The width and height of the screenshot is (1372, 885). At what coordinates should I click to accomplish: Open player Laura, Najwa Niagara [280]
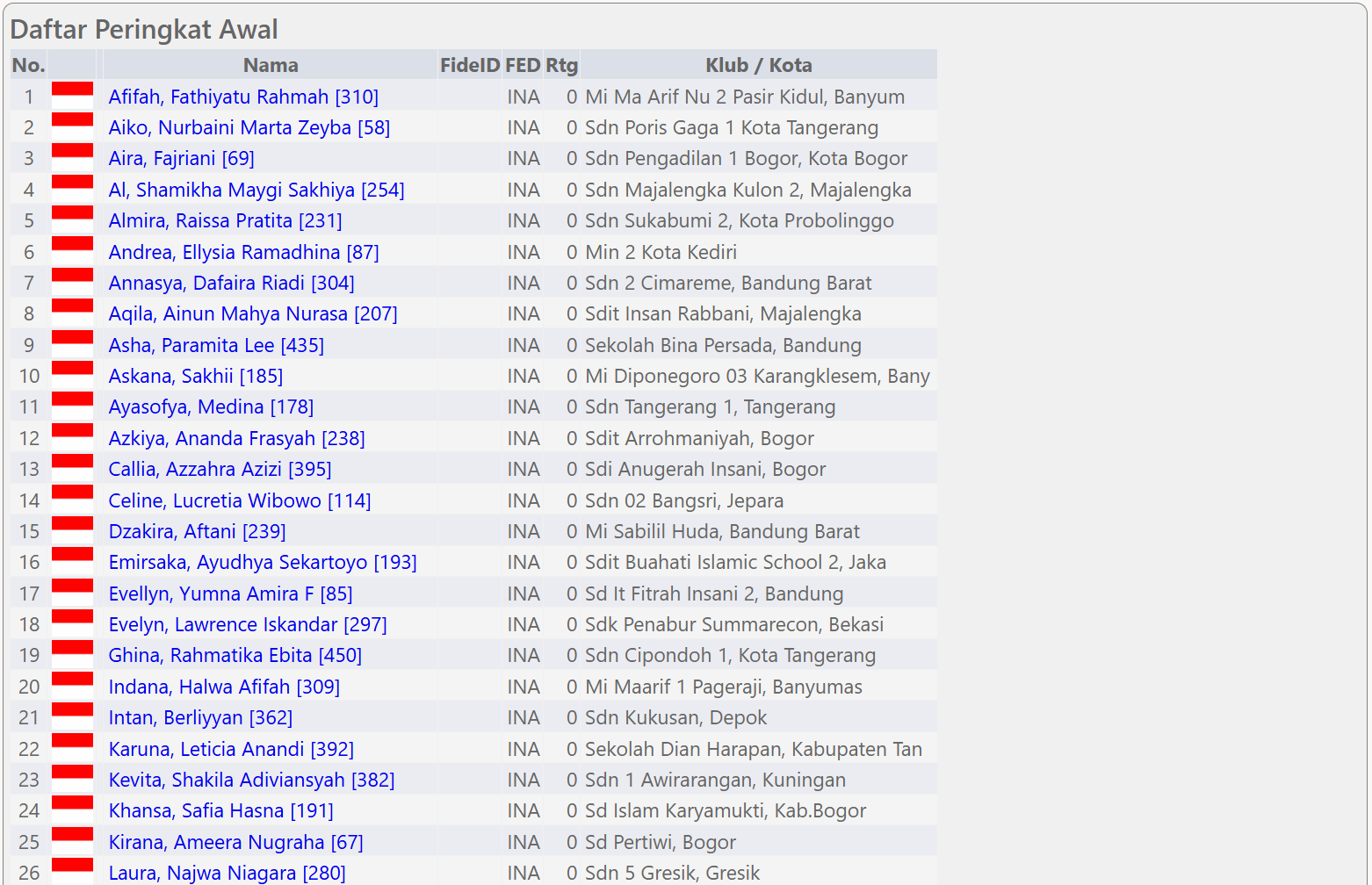click(227, 873)
